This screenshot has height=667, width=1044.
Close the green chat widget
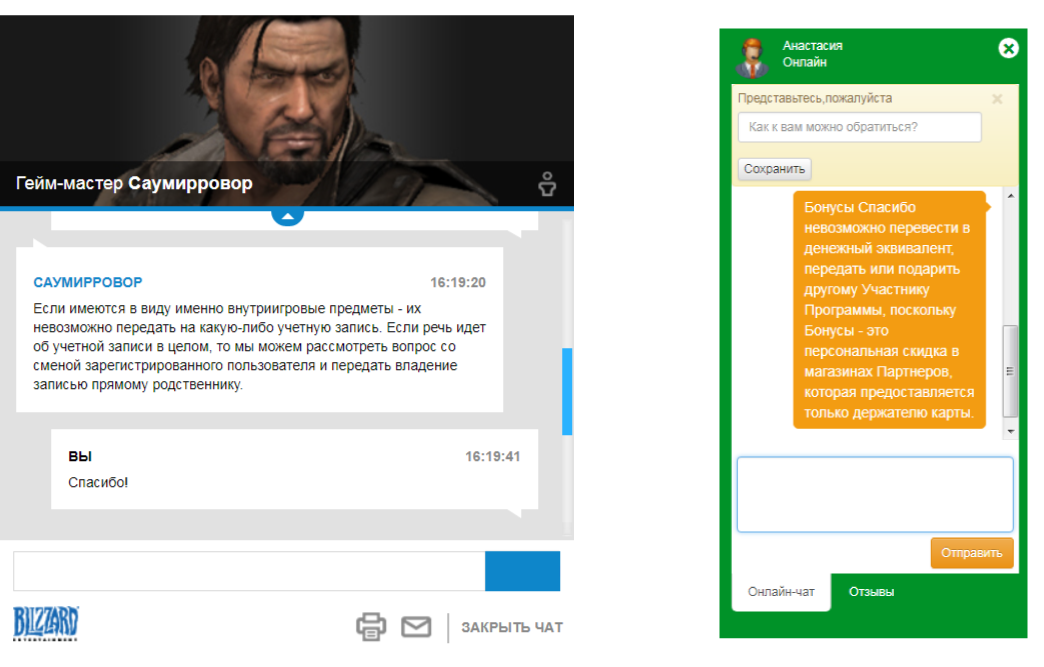click(x=1008, y=48)
